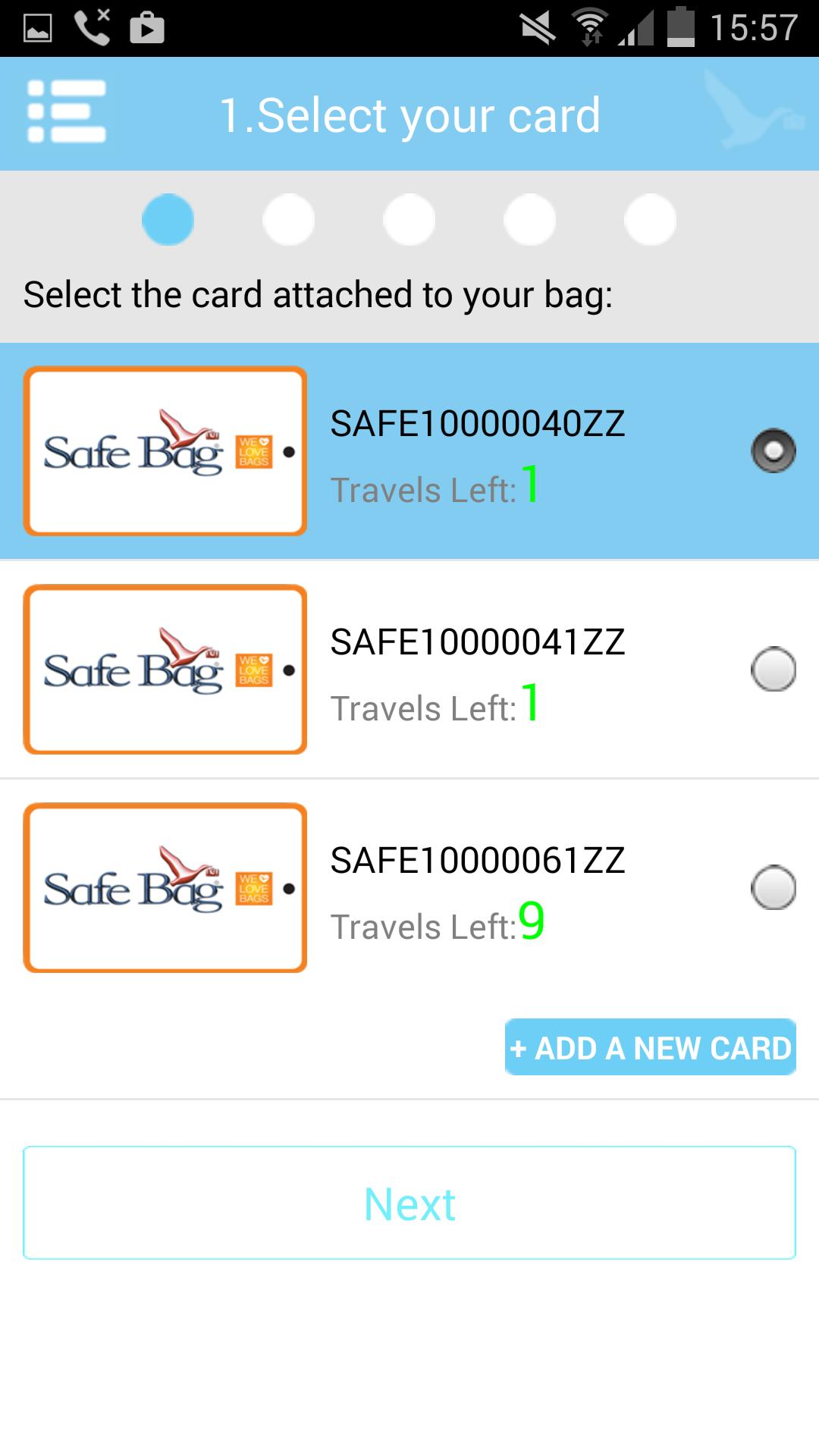The image size is (819, 1456).
Task: Tap Safe Bag card image for SAFE10000061ZZ
Action: (x=165, y=887)
